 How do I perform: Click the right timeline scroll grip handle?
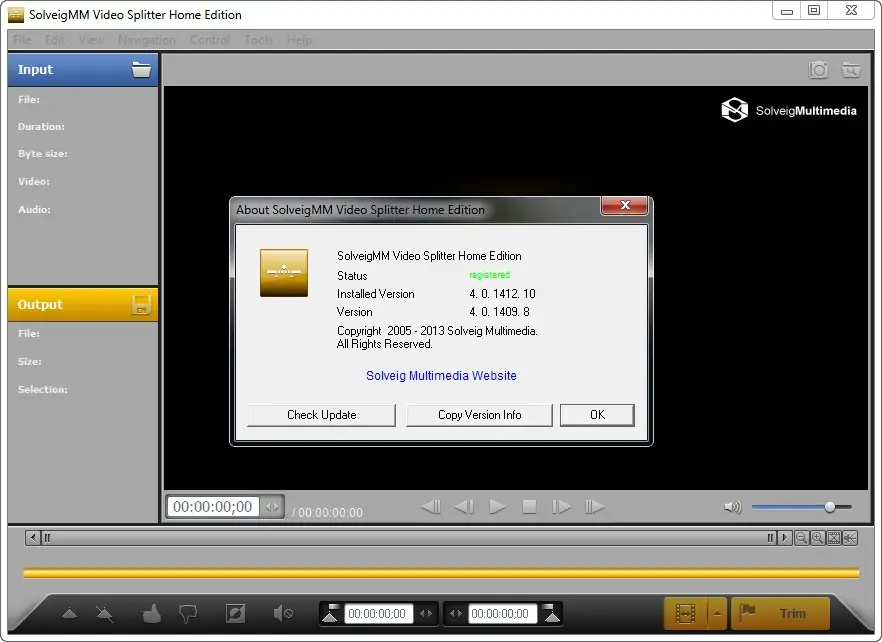point(770,538)
